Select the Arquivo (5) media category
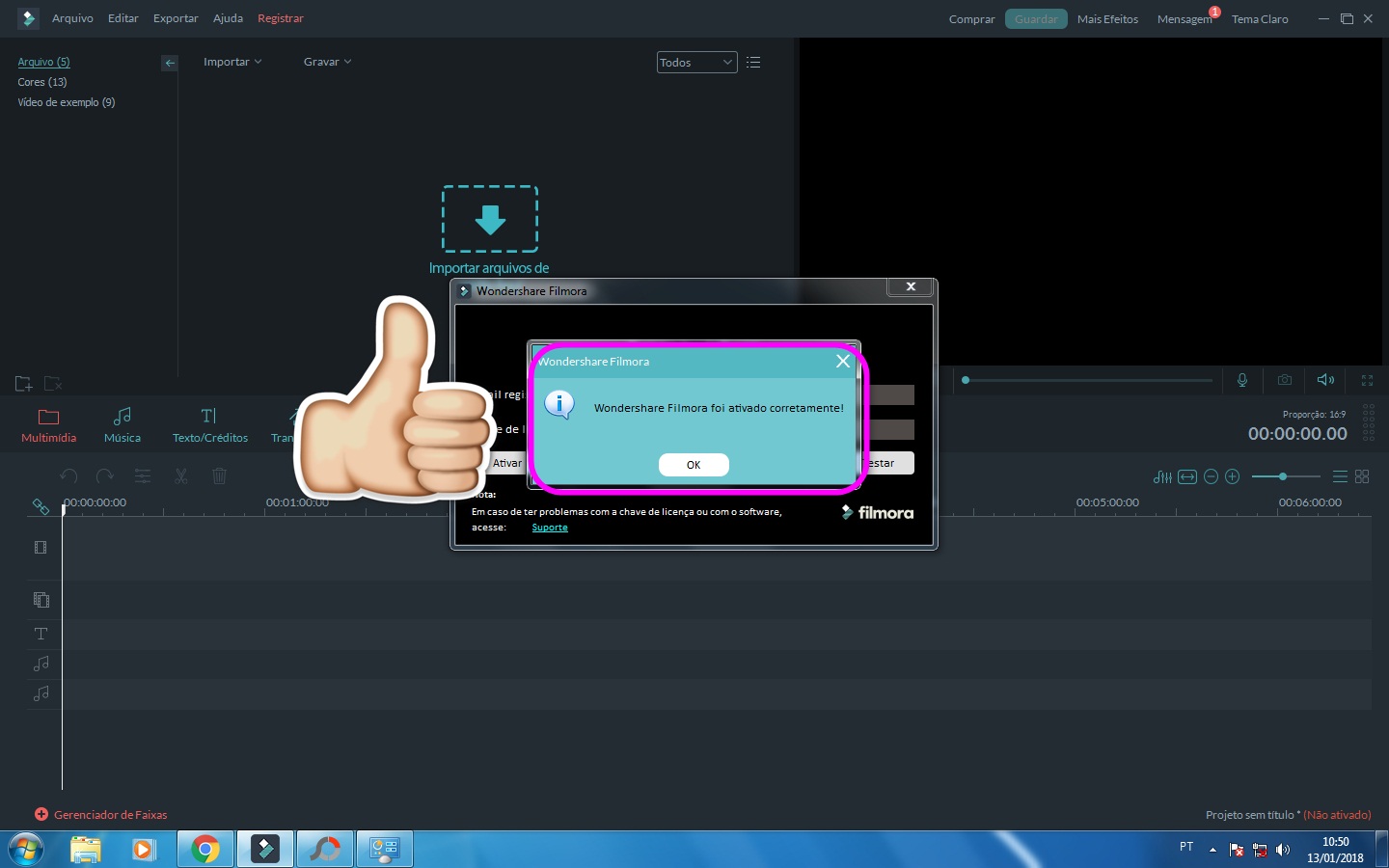1389x868 pixels. (x=43, y=62)
